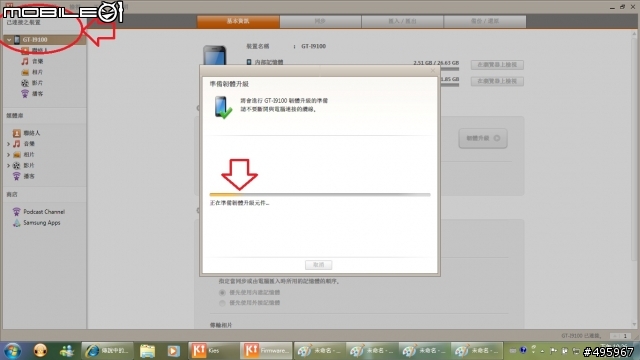640x360 pixels.
Task: Click the phone with checkmark icon in dialog
Action: click(223, 107)
